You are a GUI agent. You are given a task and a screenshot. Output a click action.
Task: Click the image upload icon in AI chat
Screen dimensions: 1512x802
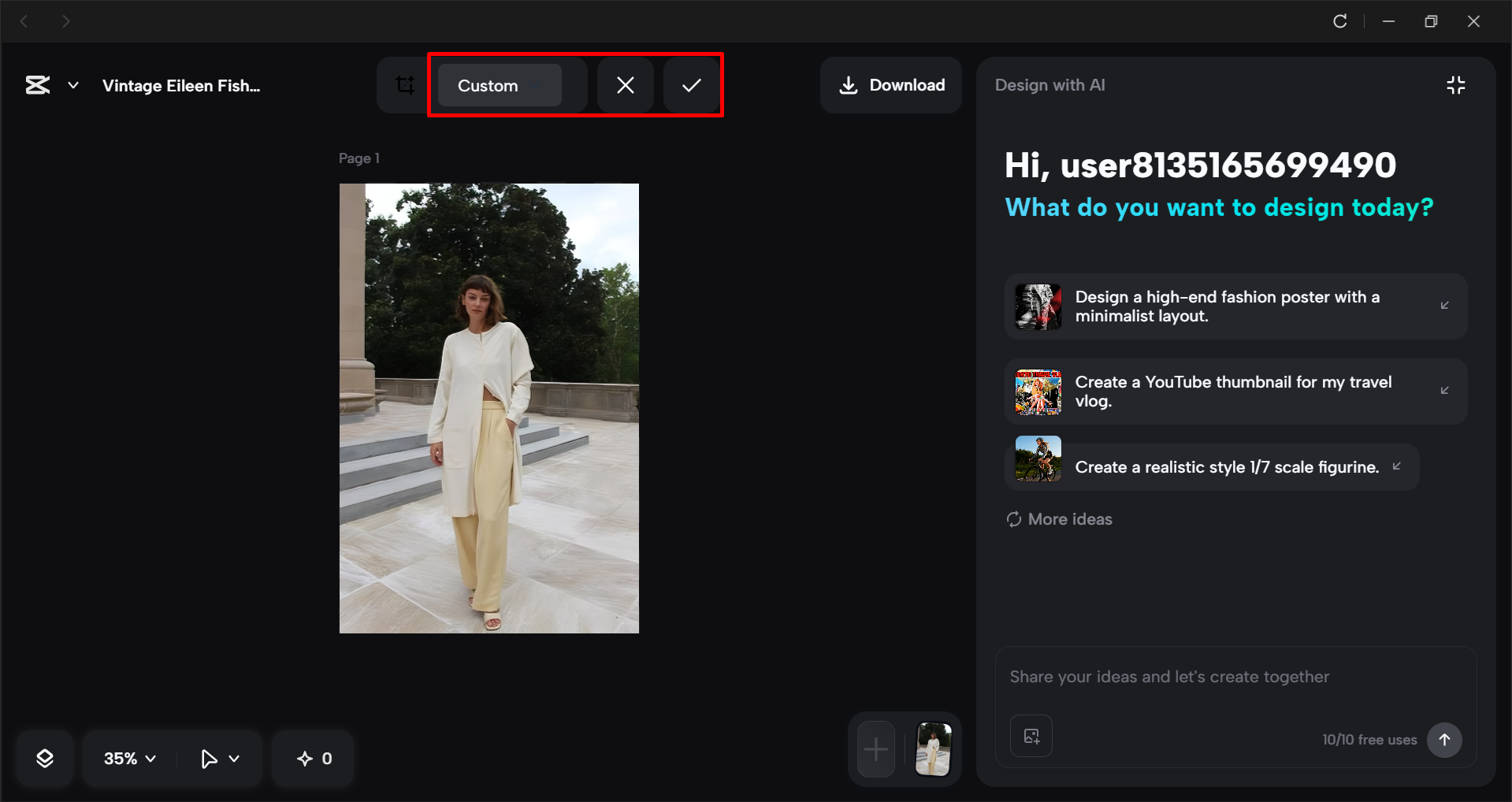[x=1031, y=736]
